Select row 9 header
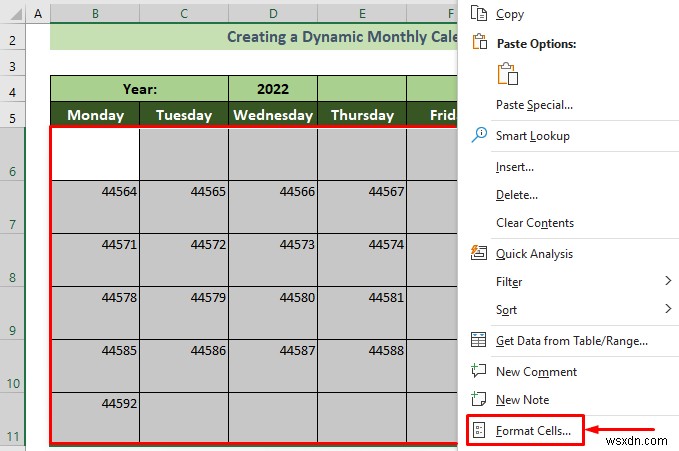 click(x=13, y=313)
